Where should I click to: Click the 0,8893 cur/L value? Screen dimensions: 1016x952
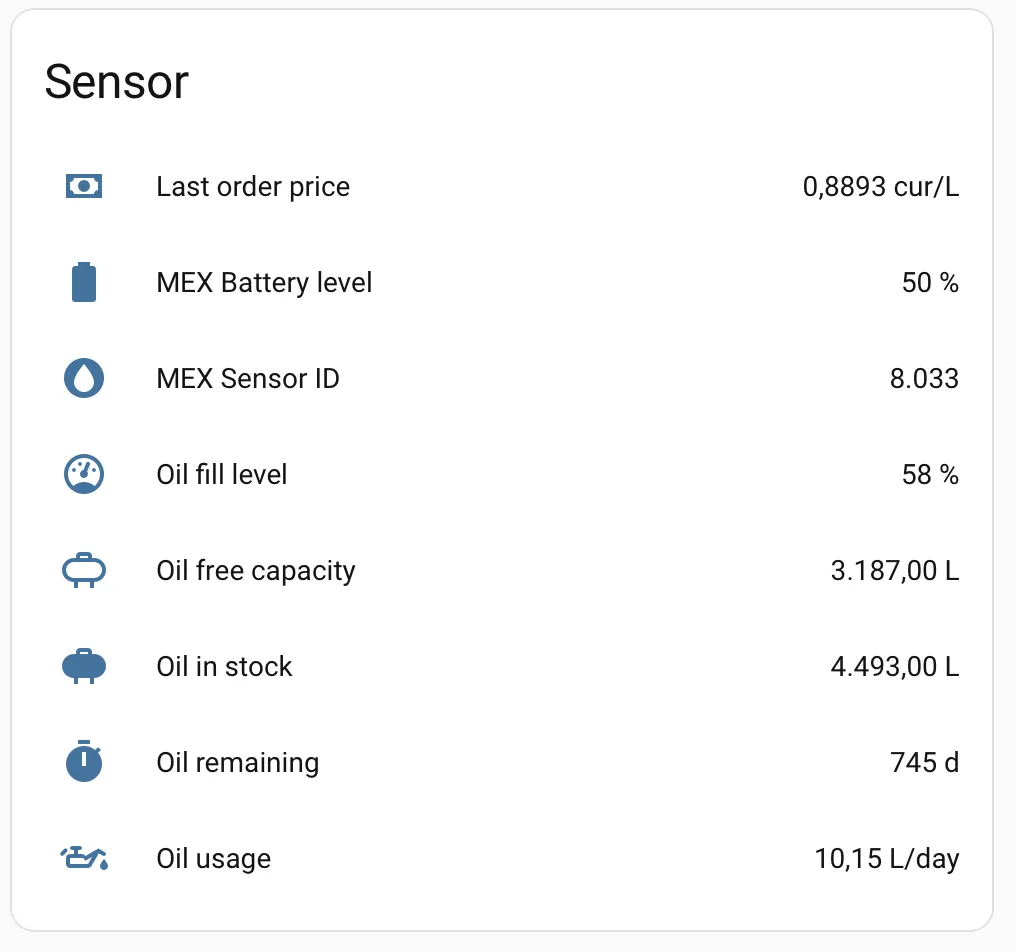(x=881, y=187)
